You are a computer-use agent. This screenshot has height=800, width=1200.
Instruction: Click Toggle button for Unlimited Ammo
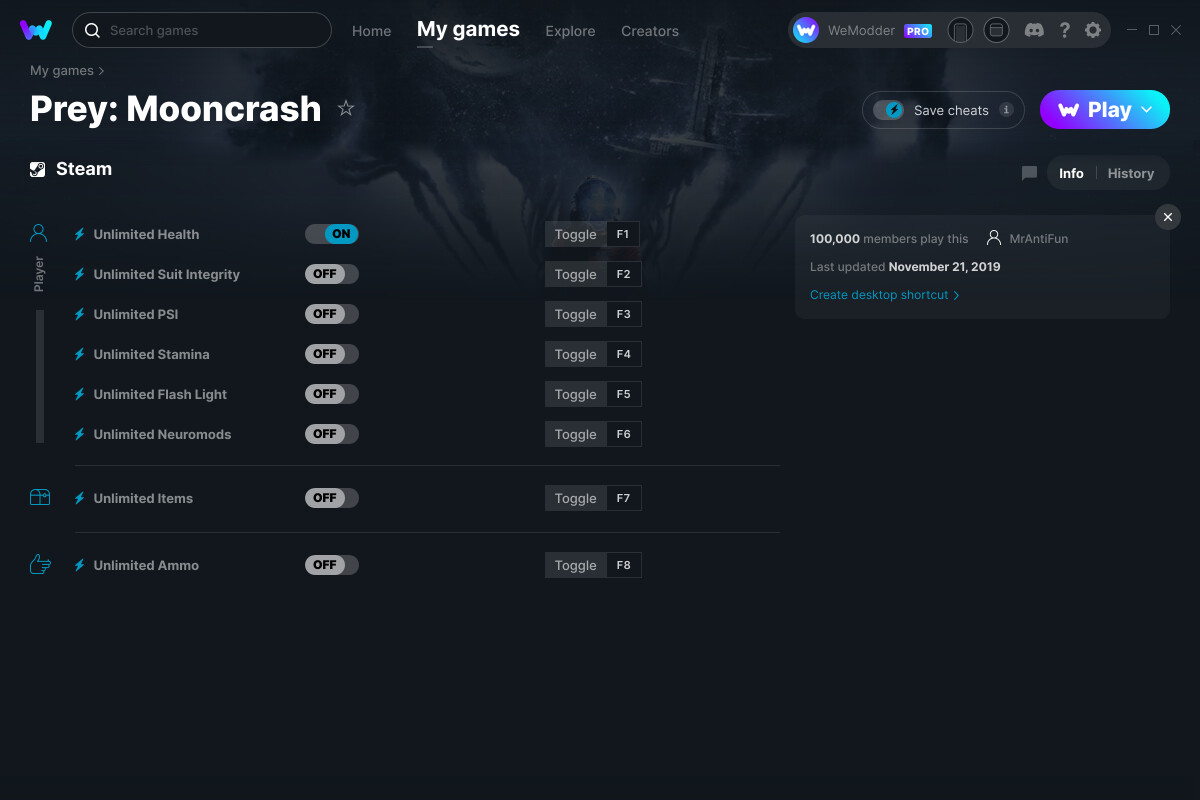coord(575,565)
